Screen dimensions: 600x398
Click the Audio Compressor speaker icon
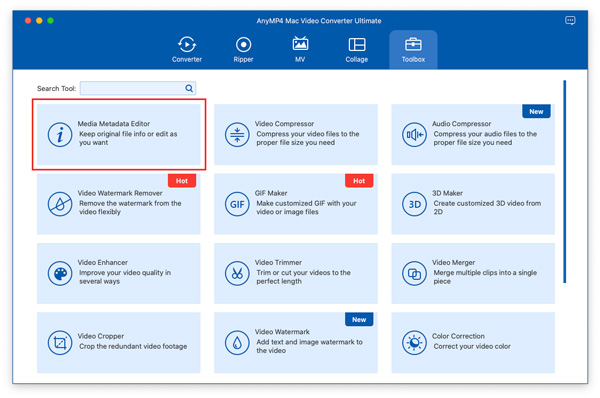tap(414, 134)
